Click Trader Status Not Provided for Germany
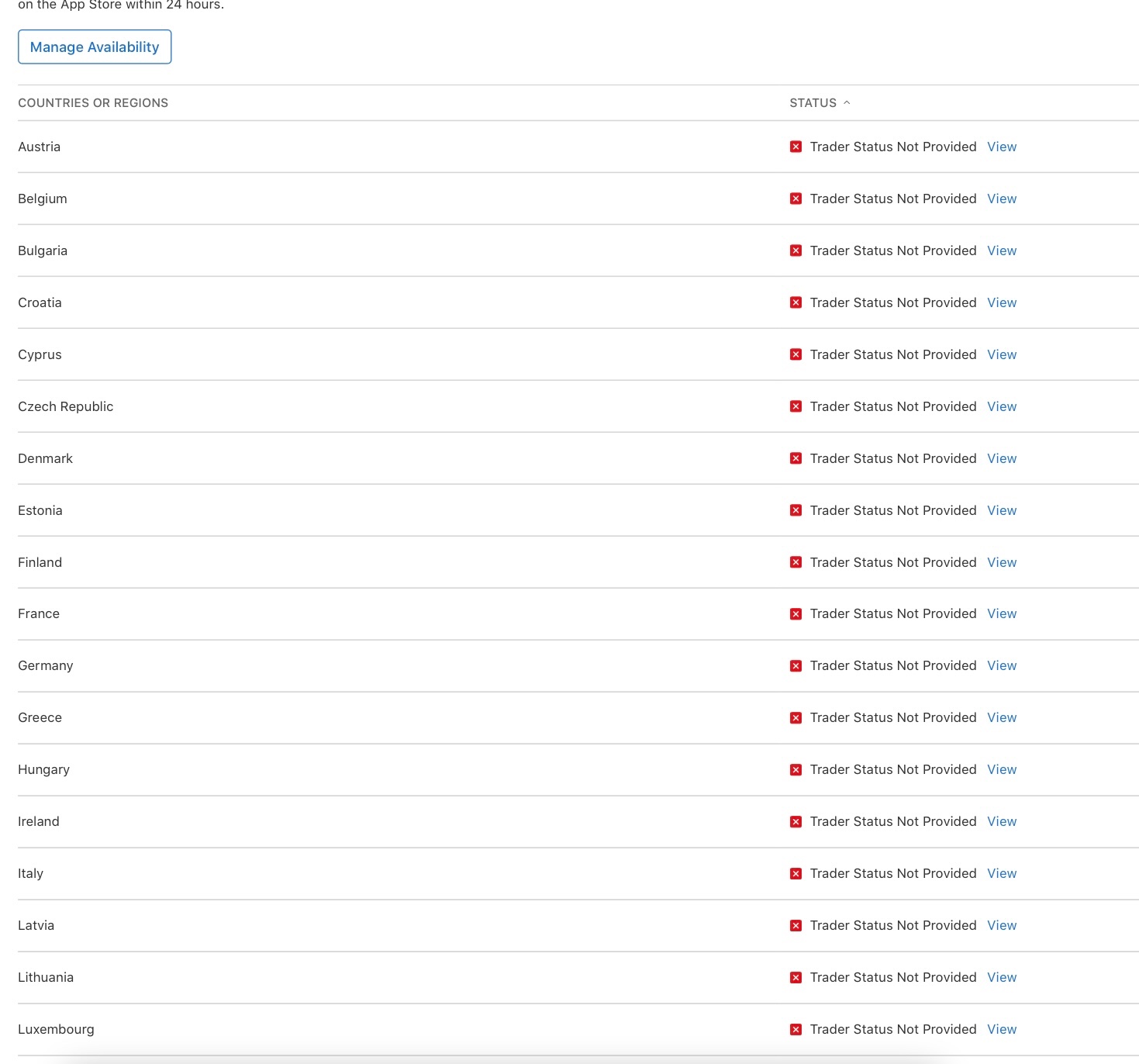Viewport: 1139px width, 1064px height. 893,665
